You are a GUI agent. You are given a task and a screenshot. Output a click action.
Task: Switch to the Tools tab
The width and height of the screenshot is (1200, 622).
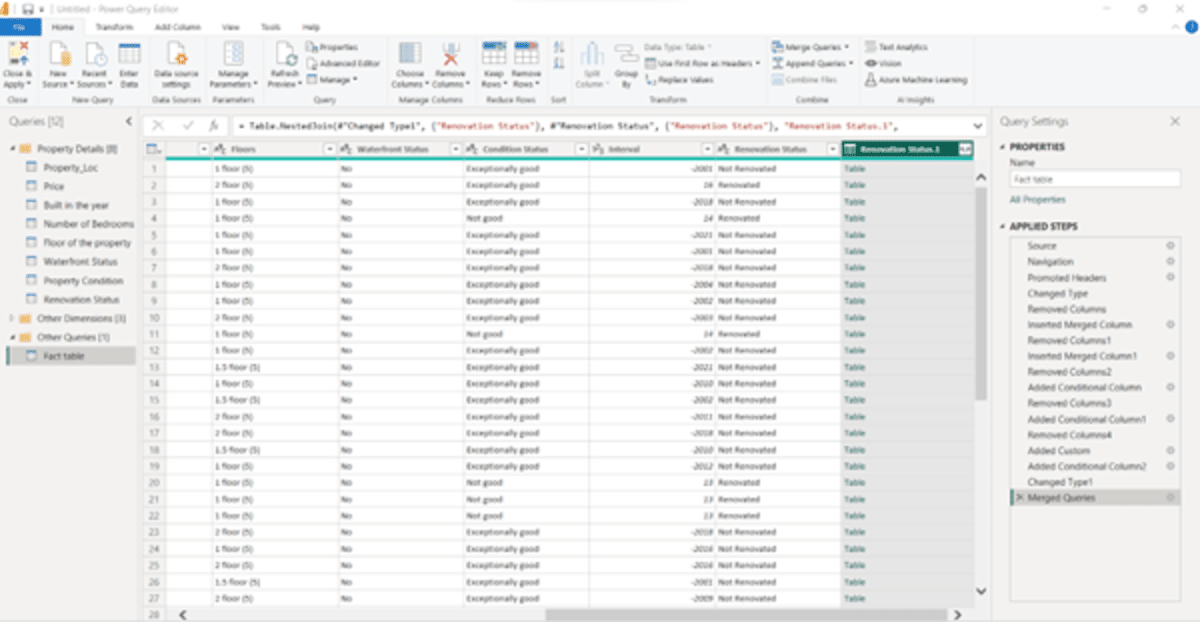[x=270, y=27]
